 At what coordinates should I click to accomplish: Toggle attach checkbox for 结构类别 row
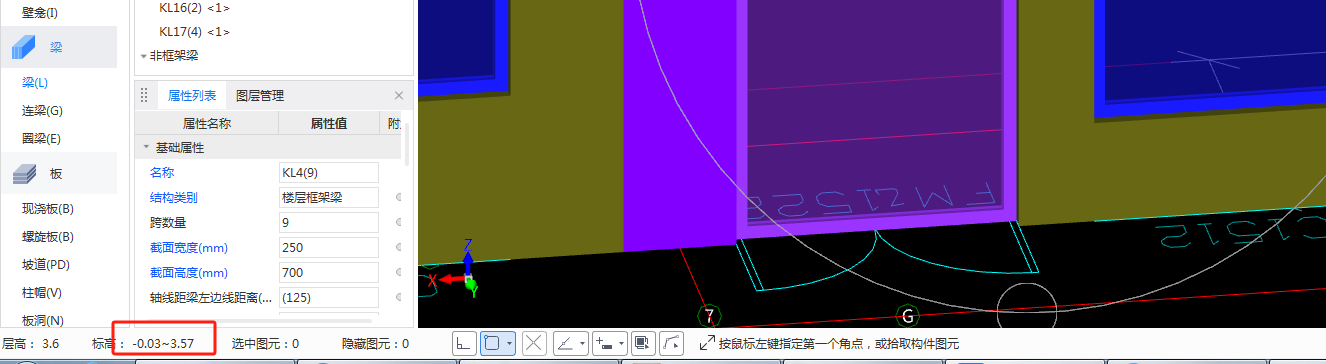(x=398, y=198)
